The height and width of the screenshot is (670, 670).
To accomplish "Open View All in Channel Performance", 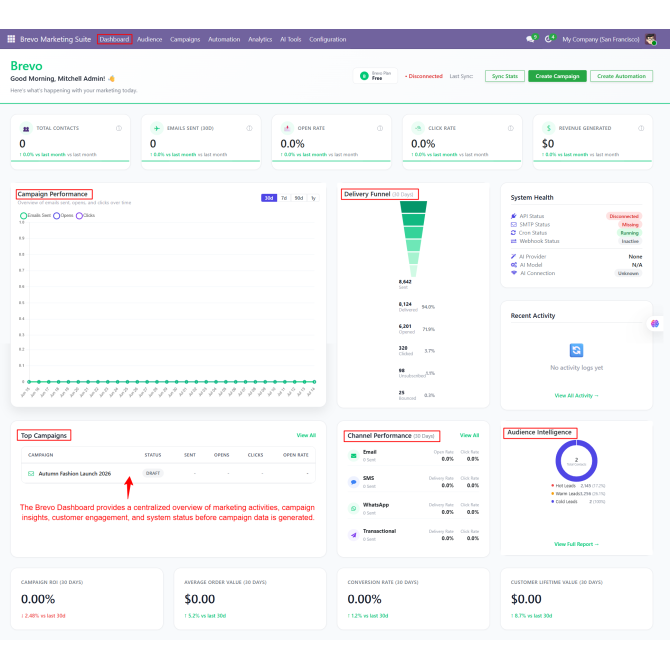I will [469, 435].
